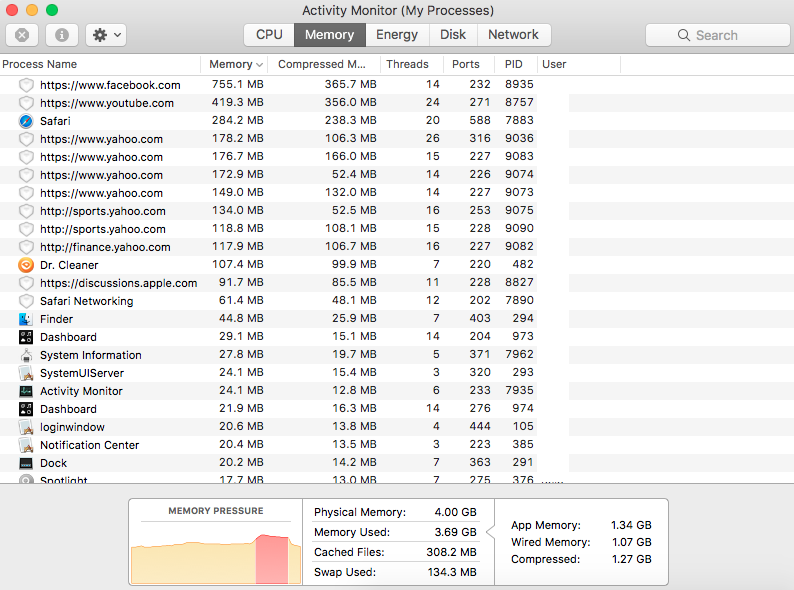Click the facebook.com shield icon
Image resolution: width=794 pixels, height=590 pixels.
[26, 85]
